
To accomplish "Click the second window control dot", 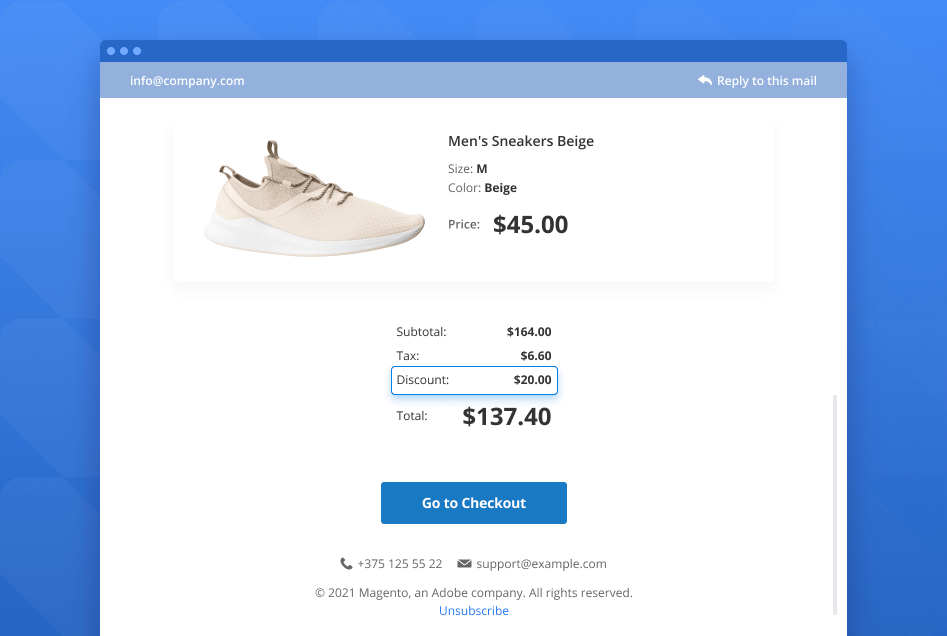I will (x=124, y=51).
